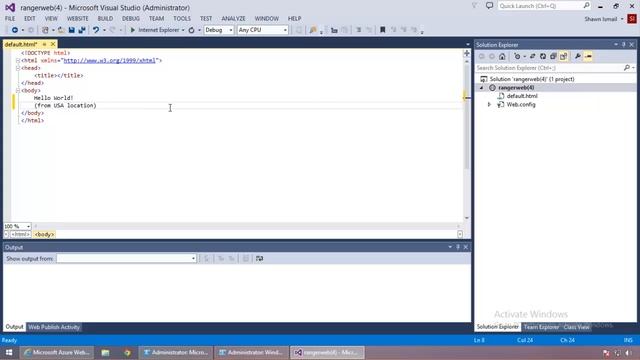Click the Increase Indent toolbar icon
Viewport: 640px width, 360px height.
[359, 30]
